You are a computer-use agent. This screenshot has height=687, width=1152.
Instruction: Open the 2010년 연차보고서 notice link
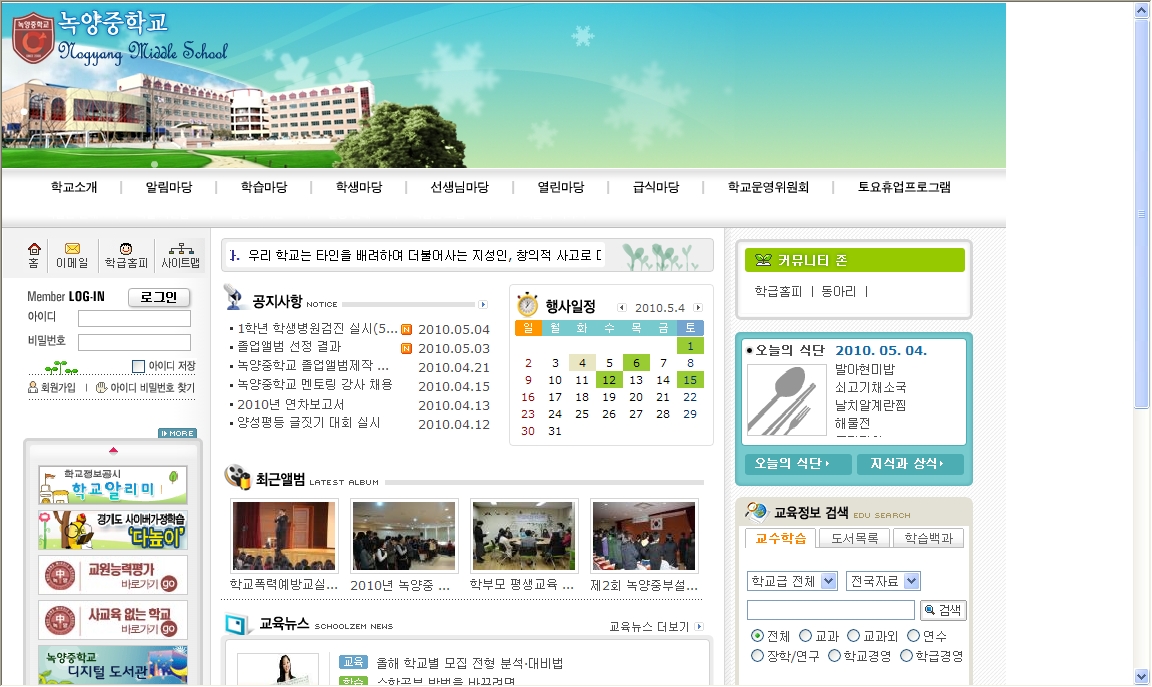pyautogui.click(x=291, y=405)
